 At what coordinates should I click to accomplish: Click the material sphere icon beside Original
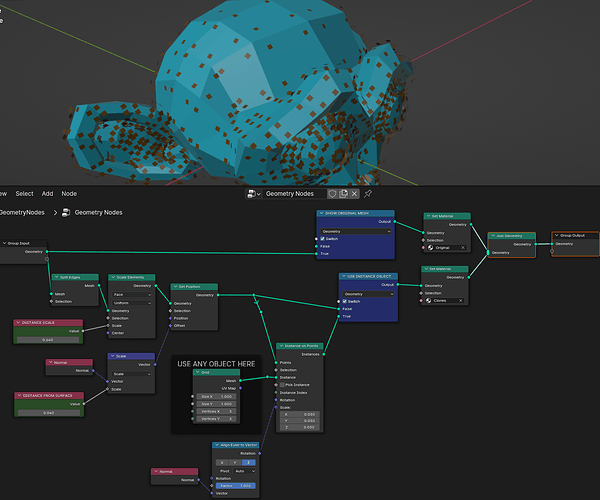tap(430, 248)
